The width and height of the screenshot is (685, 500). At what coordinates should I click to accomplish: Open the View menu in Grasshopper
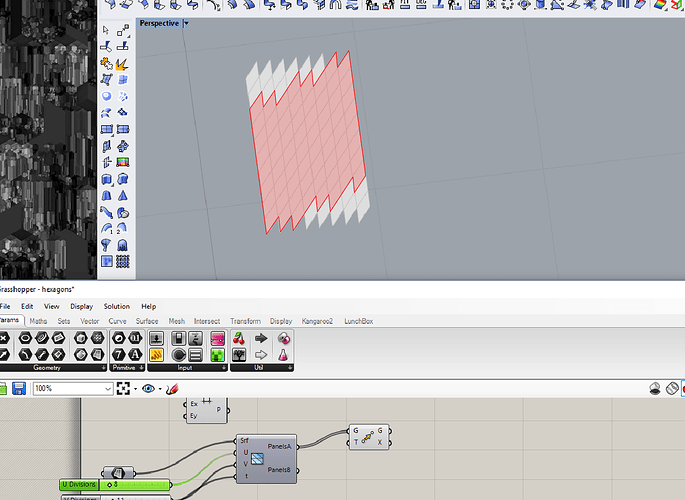pyautogui.click(x=52, y=307)
